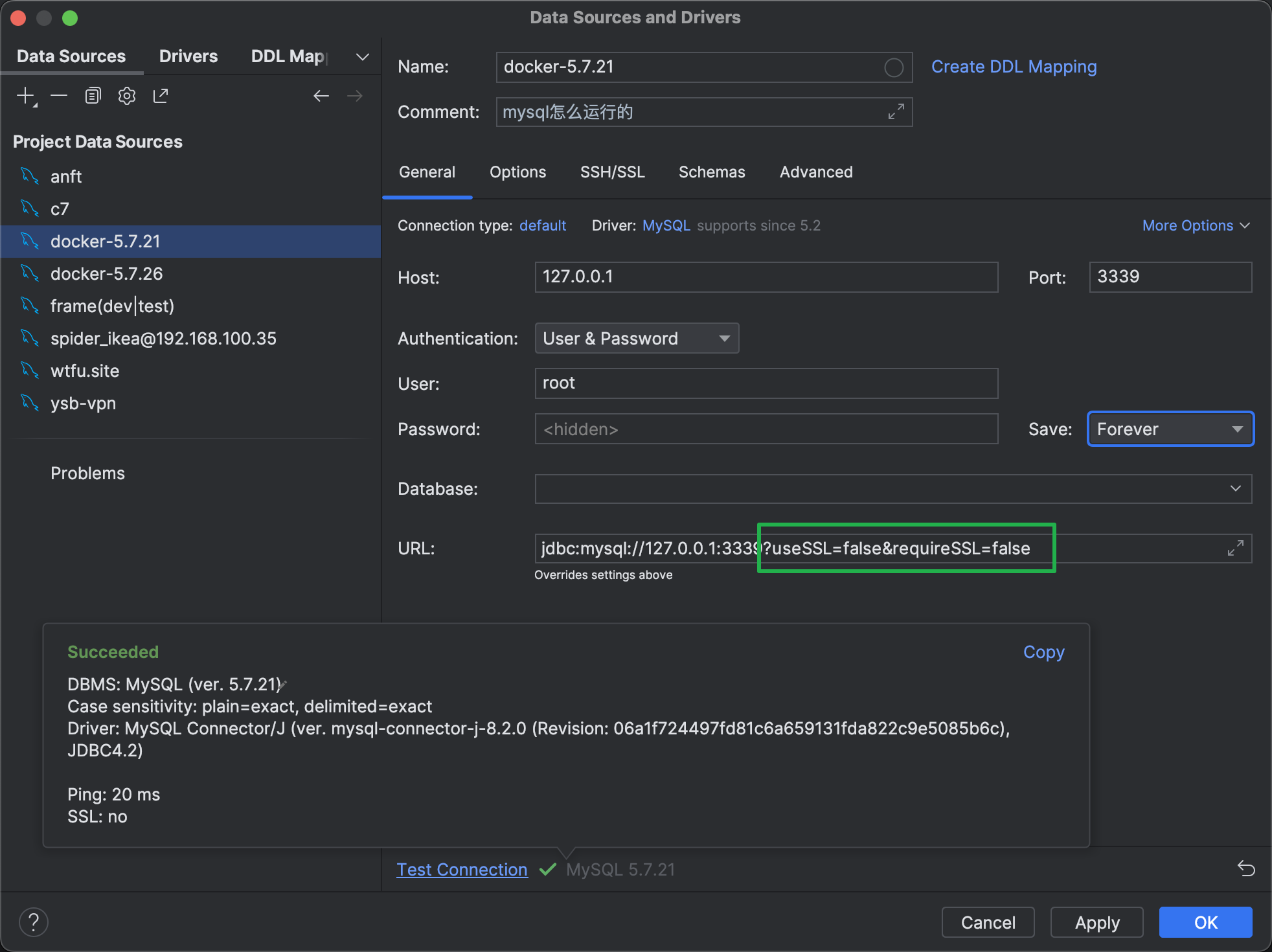Click the add data source plus icon
Viewport: 1272px width, 952px height.
point(26,96)
